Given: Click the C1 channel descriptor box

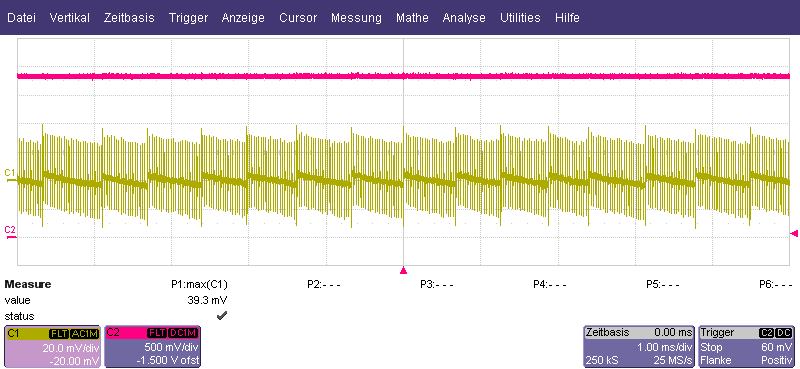Looking at the screenshot, I should click(53, 347).
